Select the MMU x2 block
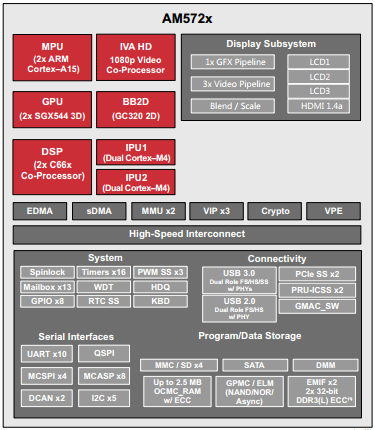This screenshot has height=430, width=375. pyautogui.click(x=158, y=211)
